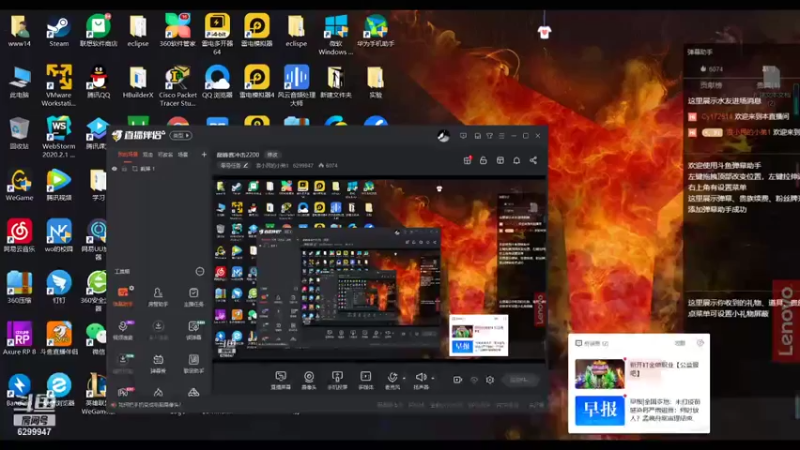Click 修改 button beside the stream title

point(272,155)
